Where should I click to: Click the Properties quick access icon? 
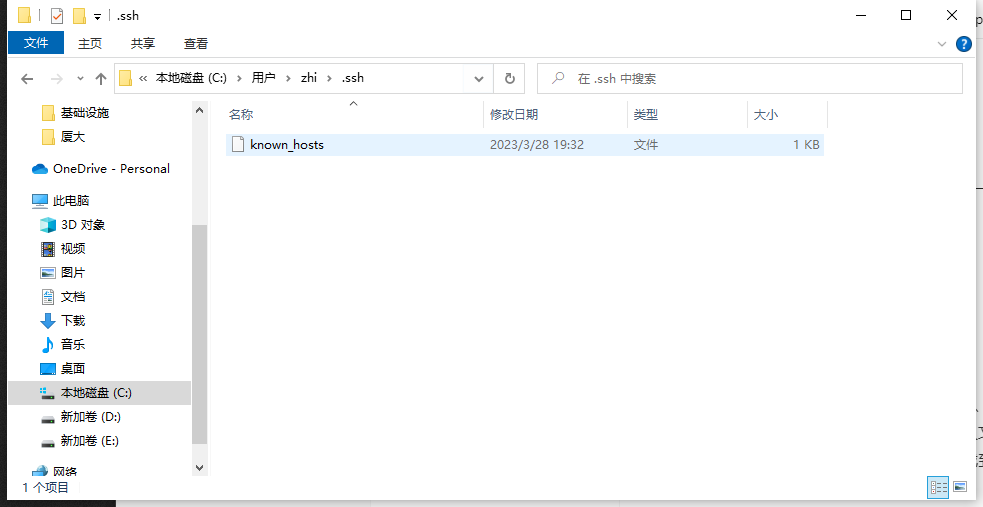coord(57,16)
